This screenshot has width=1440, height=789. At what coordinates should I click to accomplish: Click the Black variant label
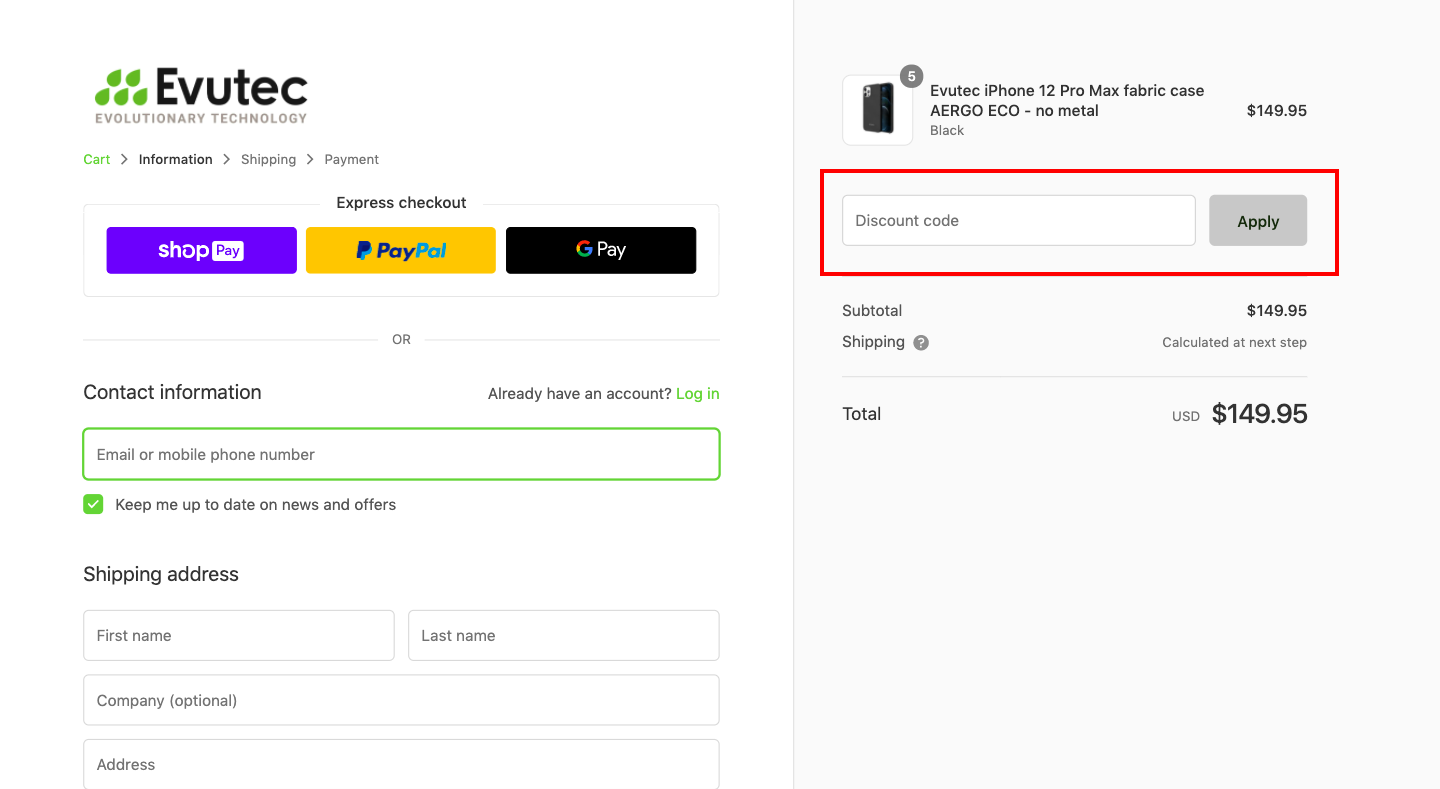point(947,130)
